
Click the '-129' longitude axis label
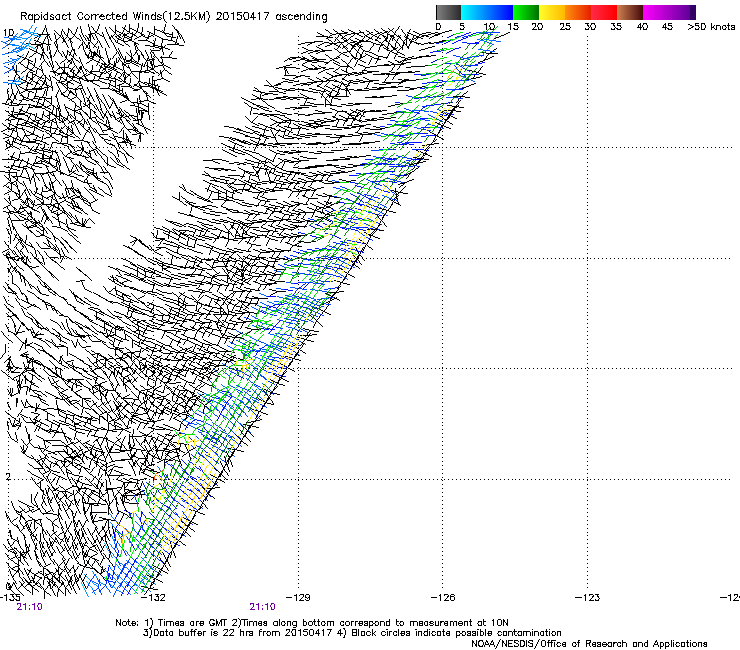pyautogui.click(x=299, y=598)
